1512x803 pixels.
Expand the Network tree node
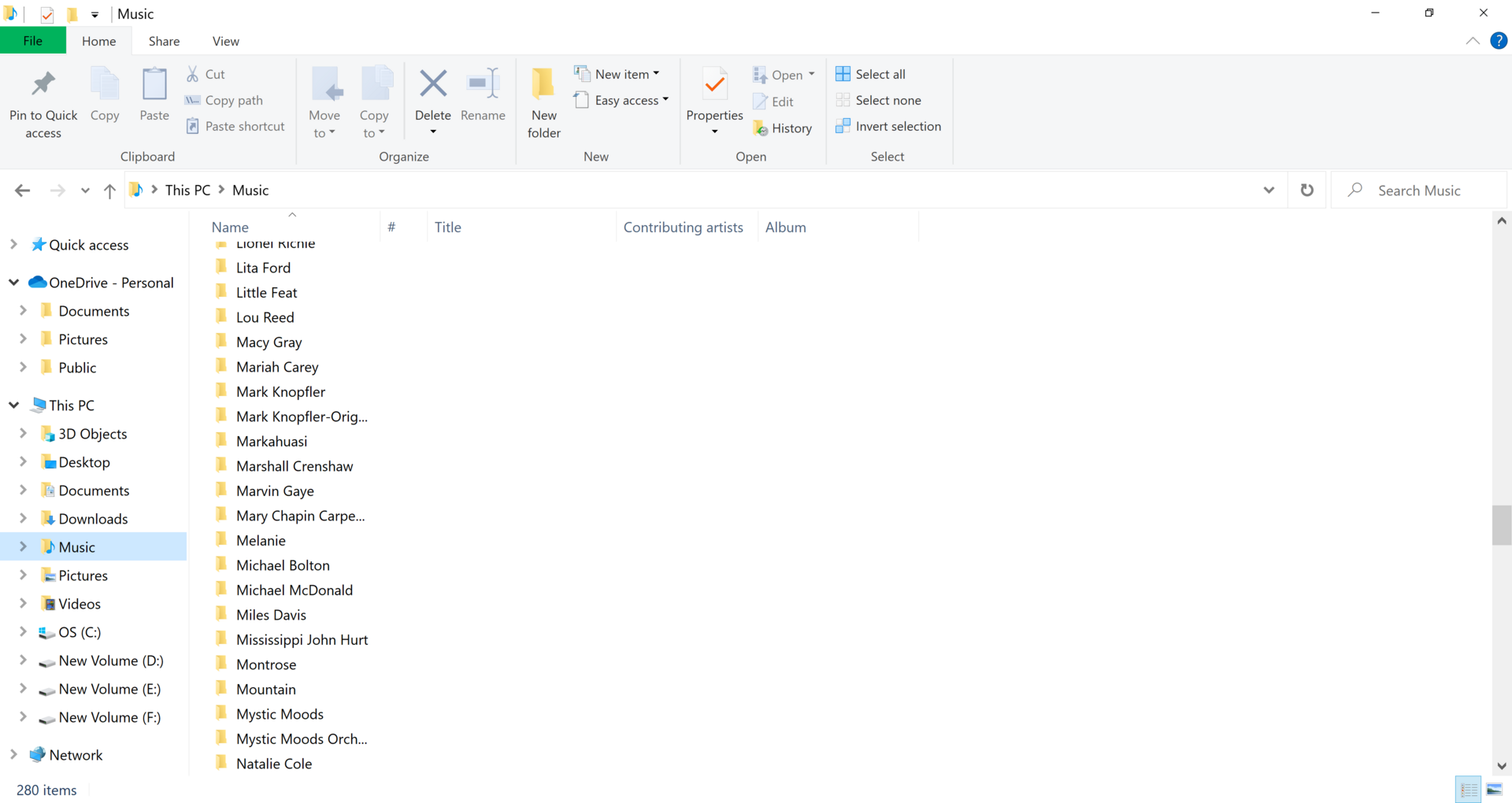(x=13, y=755)
